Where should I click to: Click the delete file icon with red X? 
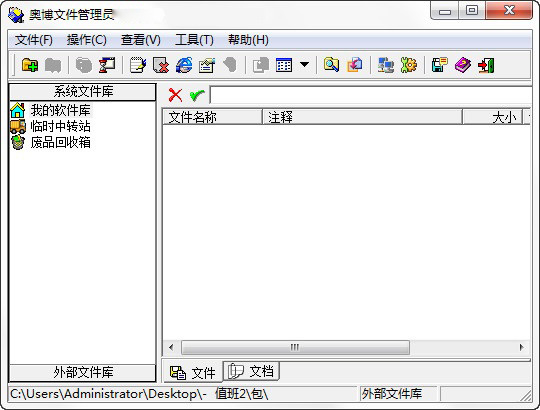[161, 65]
